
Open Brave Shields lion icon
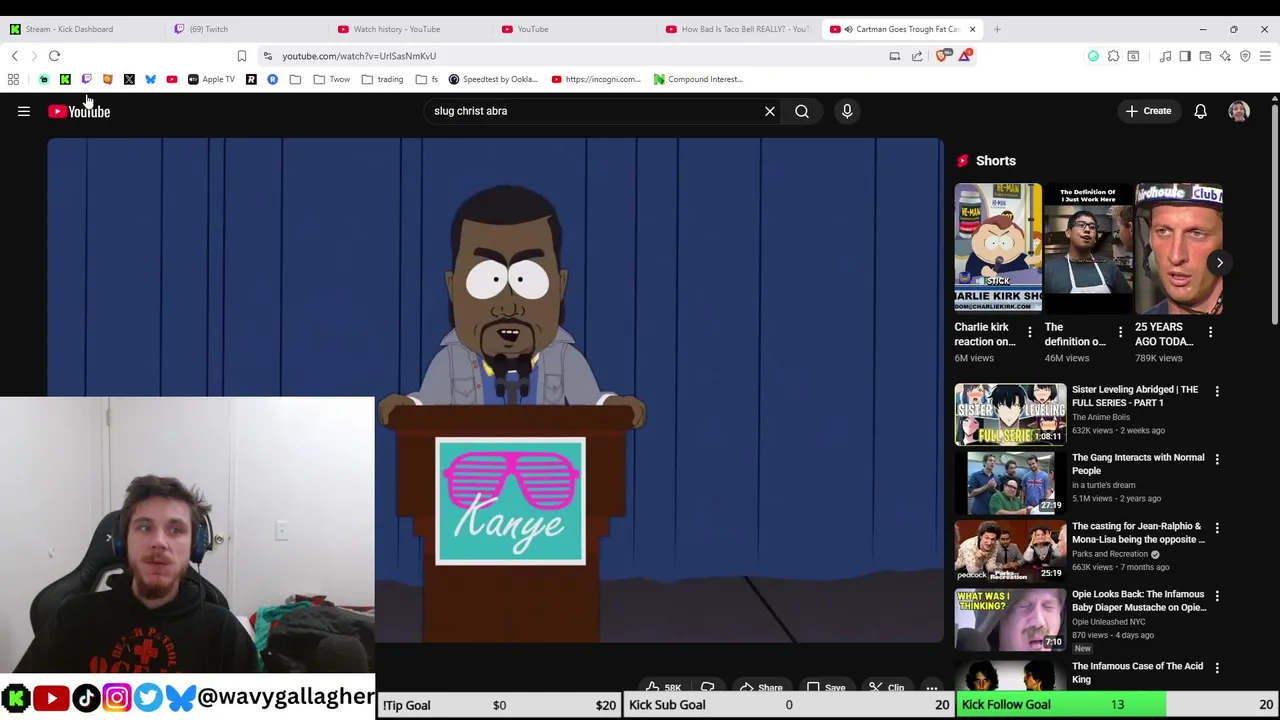tap(942, 56)
